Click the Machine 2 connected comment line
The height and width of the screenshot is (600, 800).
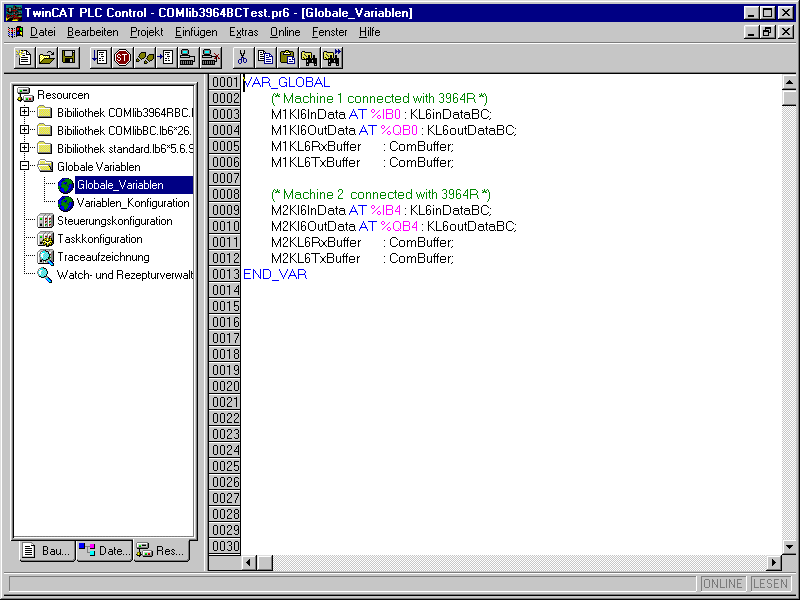click(x=381, y=194)
